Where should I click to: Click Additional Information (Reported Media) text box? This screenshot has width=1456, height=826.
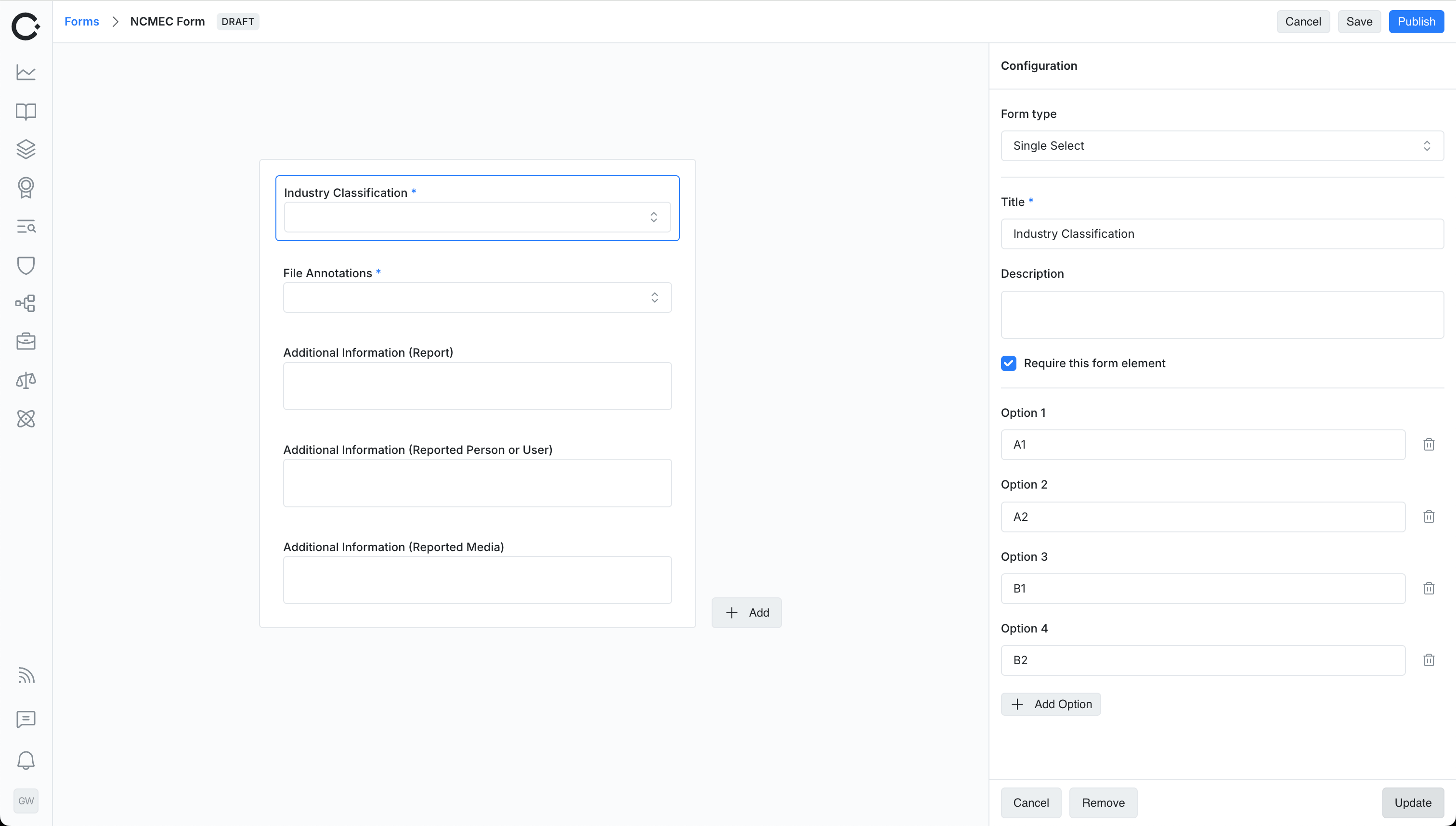[477, 580]
